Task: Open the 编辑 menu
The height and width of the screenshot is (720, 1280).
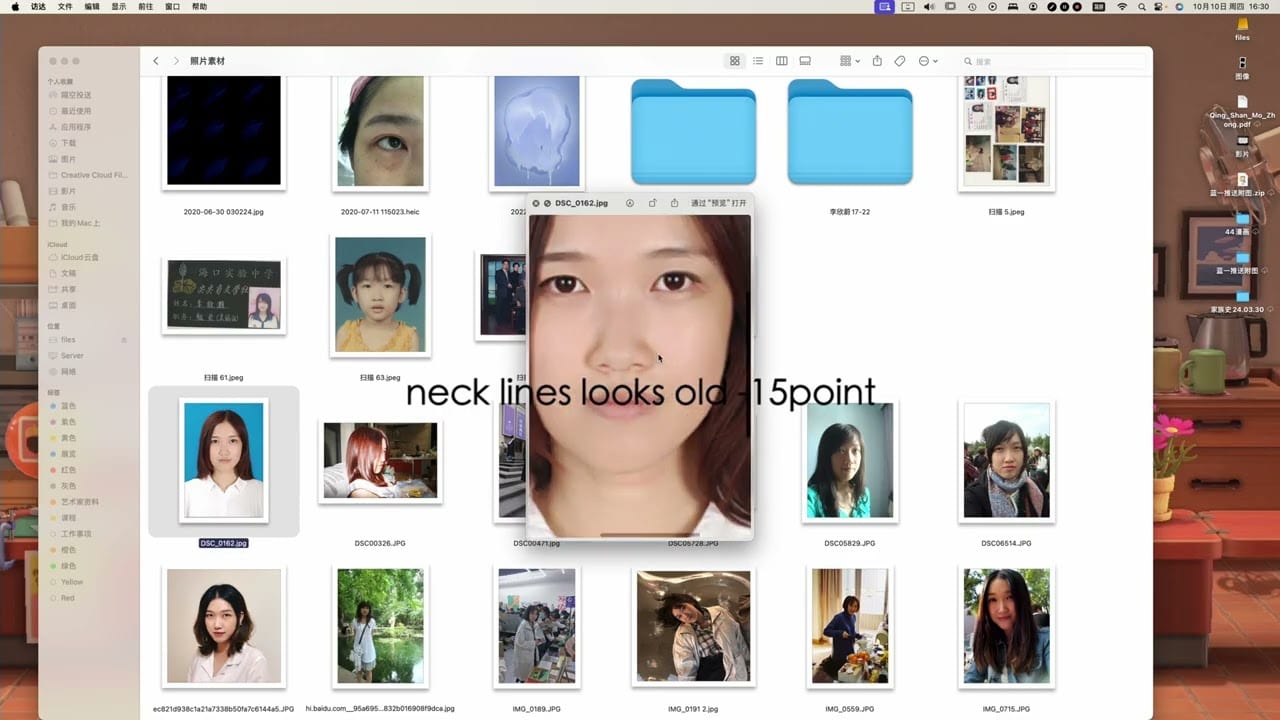Action: [x=92, y=7]
